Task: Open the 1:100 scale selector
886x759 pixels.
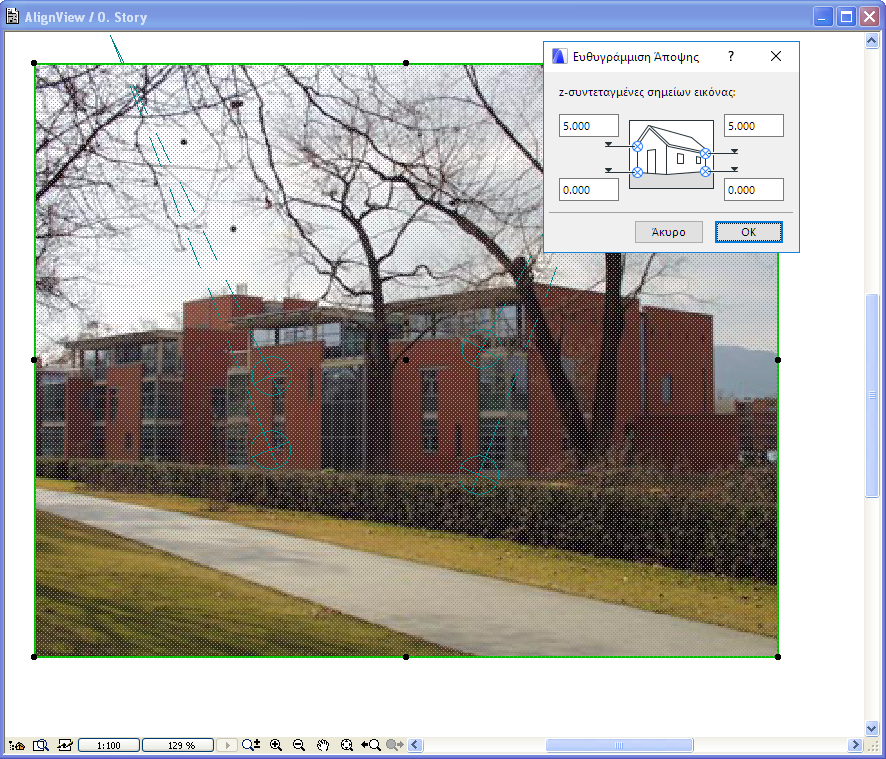Action: (x=108, y=745)
